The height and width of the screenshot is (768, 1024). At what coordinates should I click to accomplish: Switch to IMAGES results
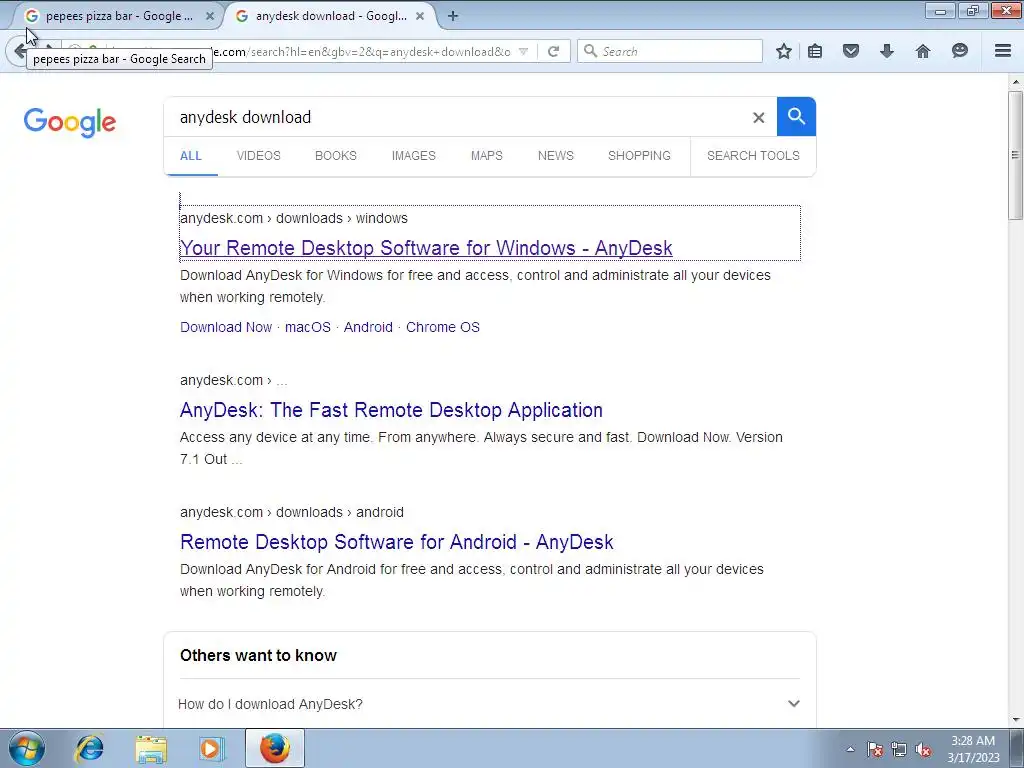tap(413, 156)
